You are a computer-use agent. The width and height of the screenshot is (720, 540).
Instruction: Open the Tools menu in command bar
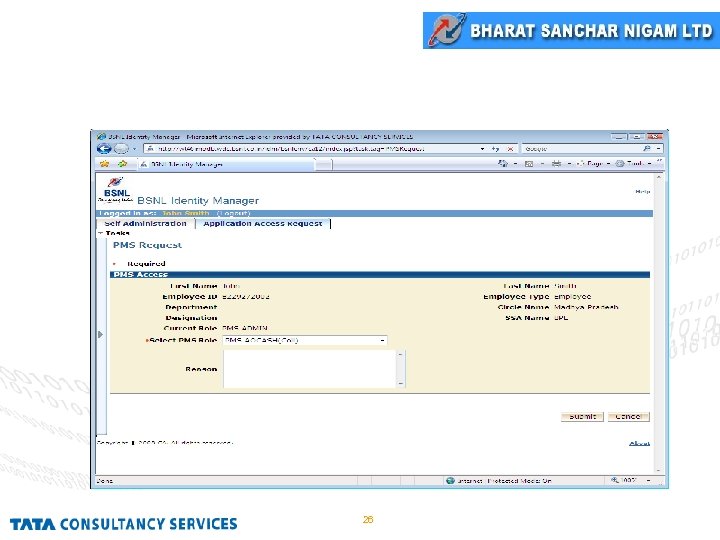(x=634, y=163)
